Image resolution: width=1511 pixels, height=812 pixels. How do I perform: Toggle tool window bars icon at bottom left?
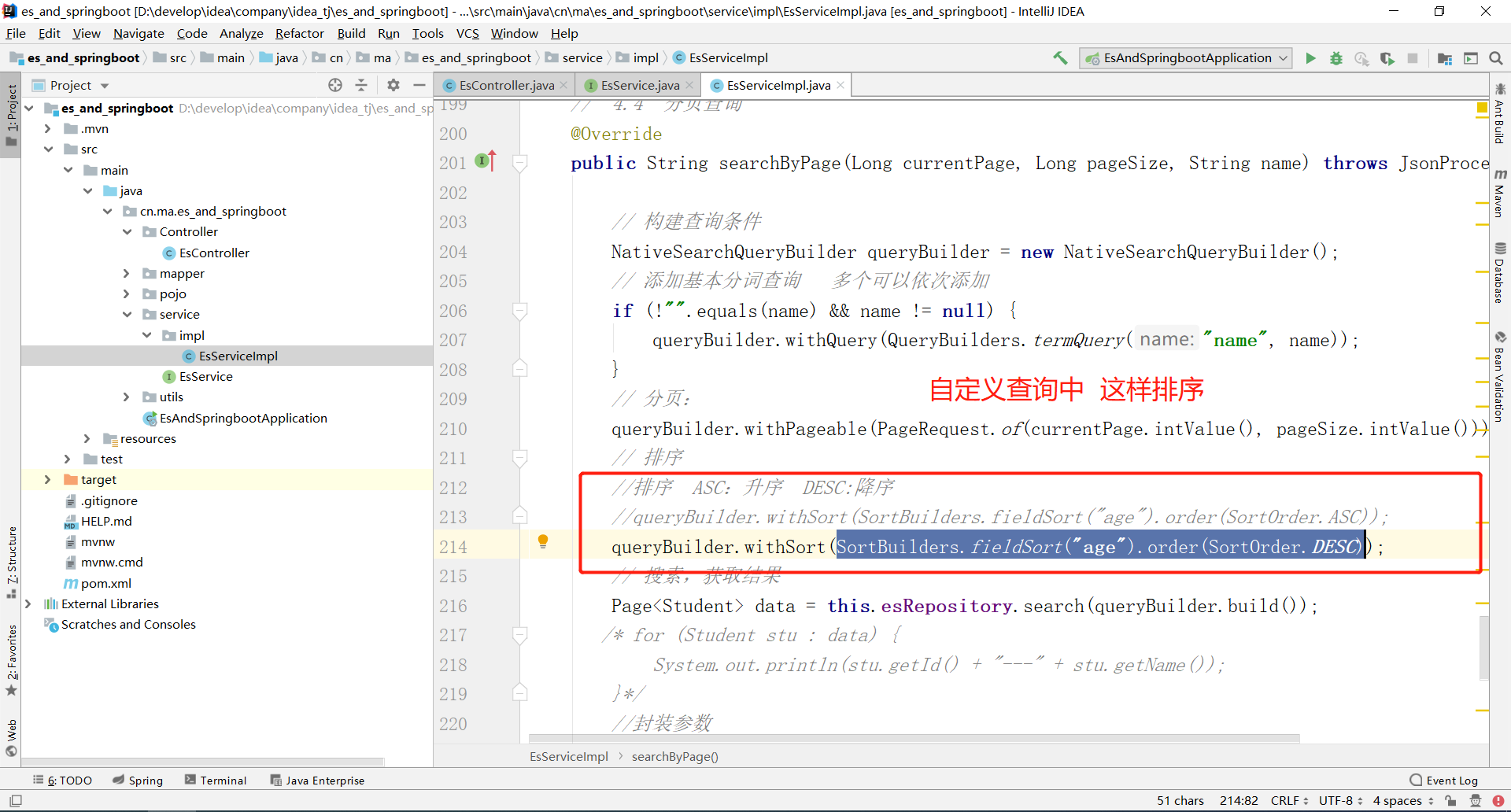click(x=15, y=801)
